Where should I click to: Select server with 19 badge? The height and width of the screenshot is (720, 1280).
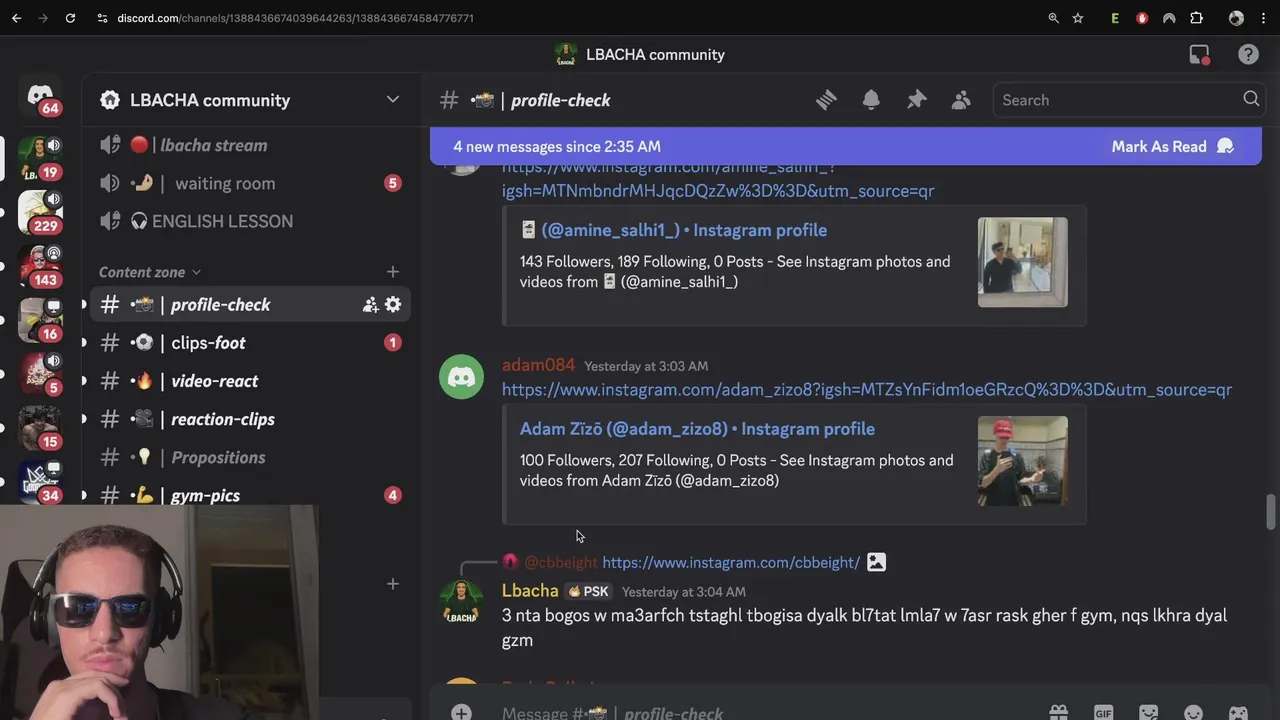40,157
